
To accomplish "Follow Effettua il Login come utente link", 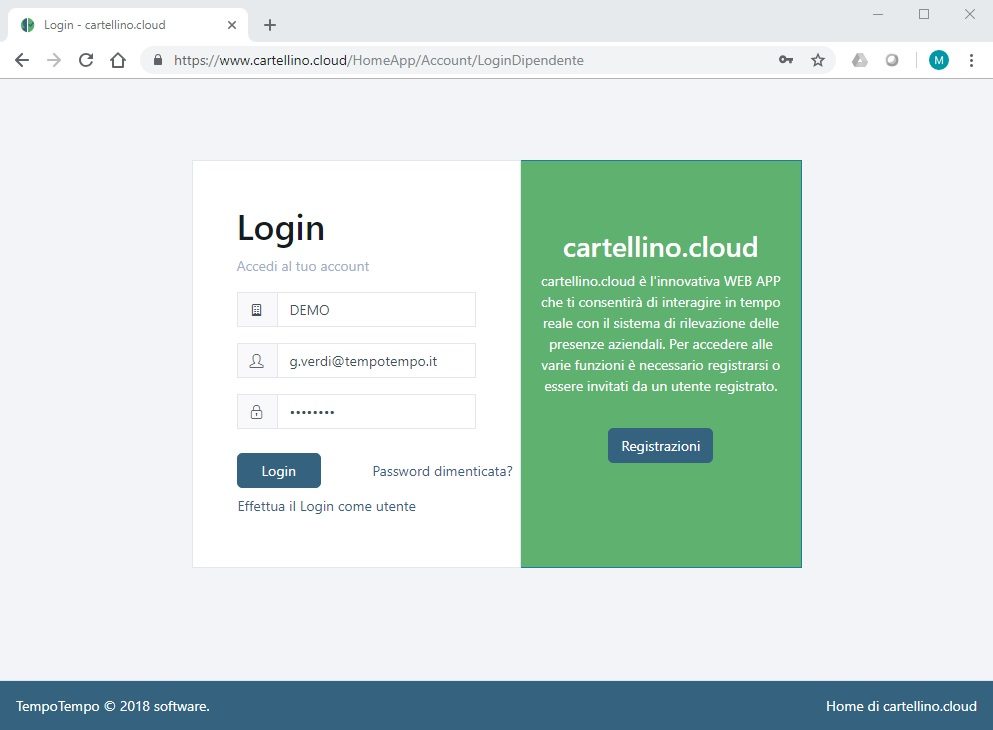I will [x=326, y=507].
